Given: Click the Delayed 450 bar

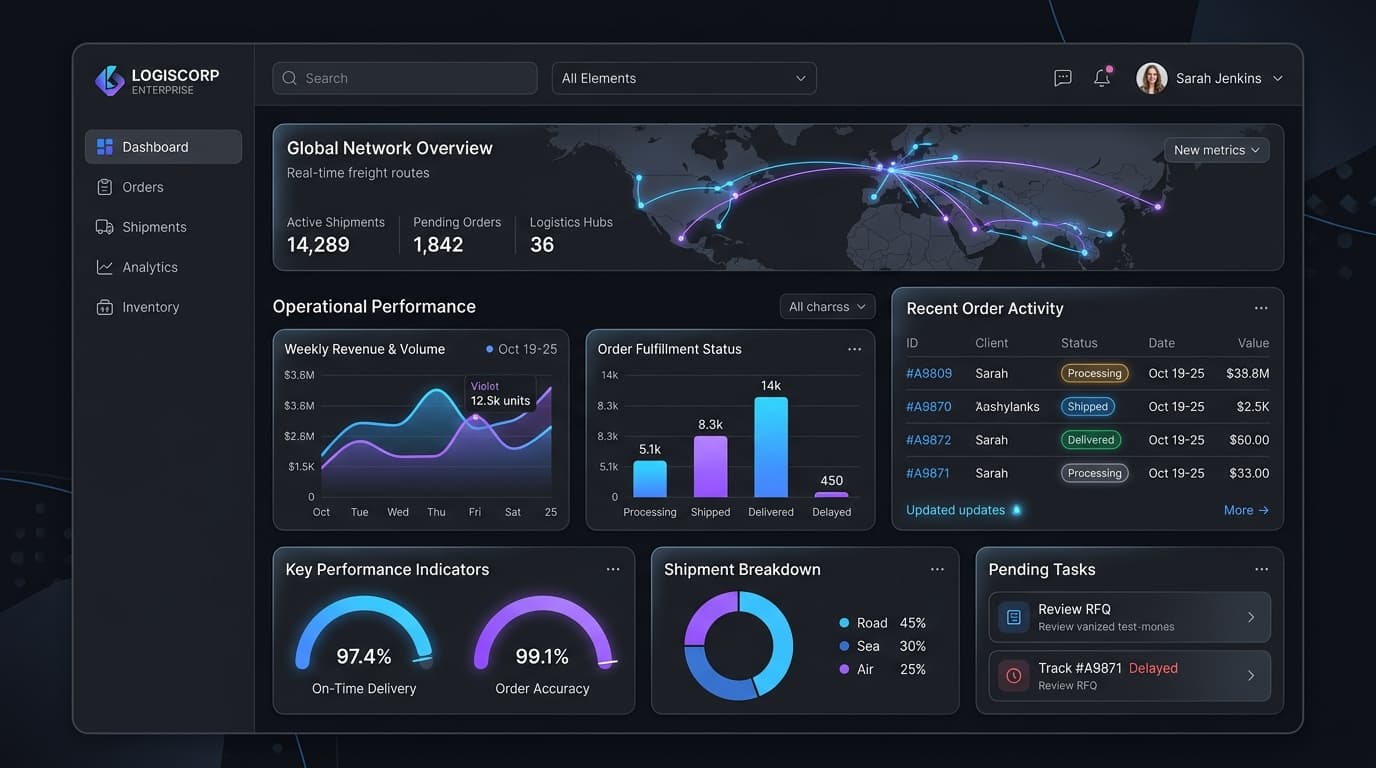Looking at the screenshot, I should click(x=831, y=494).
